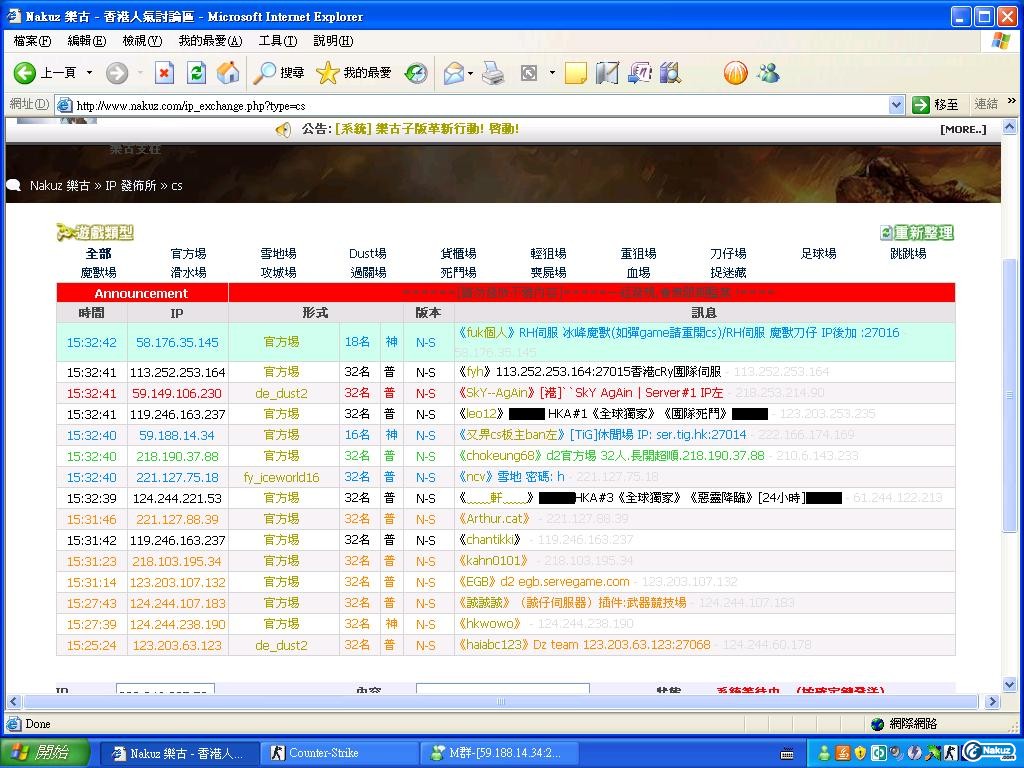The height and width of the screenshot is (768, 1024).
Task: Click the Stop loading icon in toolbar
Action: (164, 73)
